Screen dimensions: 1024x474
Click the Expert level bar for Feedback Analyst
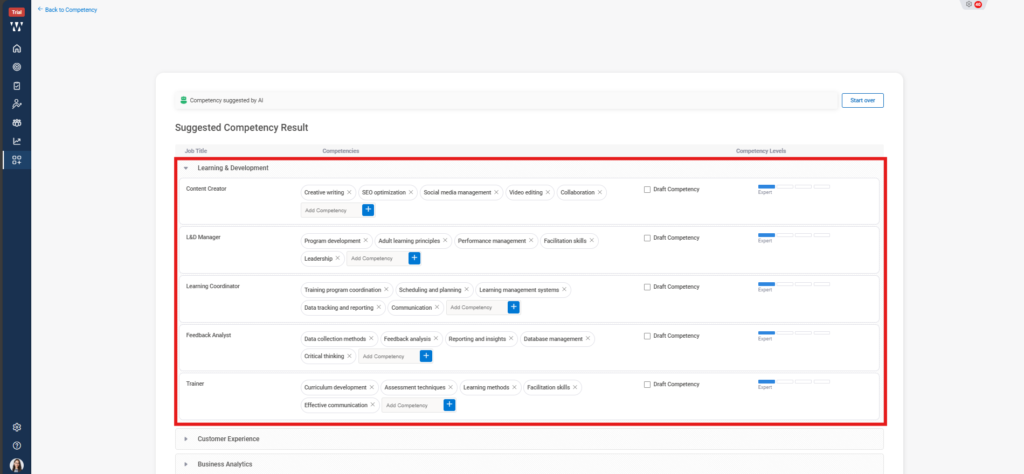766,333
